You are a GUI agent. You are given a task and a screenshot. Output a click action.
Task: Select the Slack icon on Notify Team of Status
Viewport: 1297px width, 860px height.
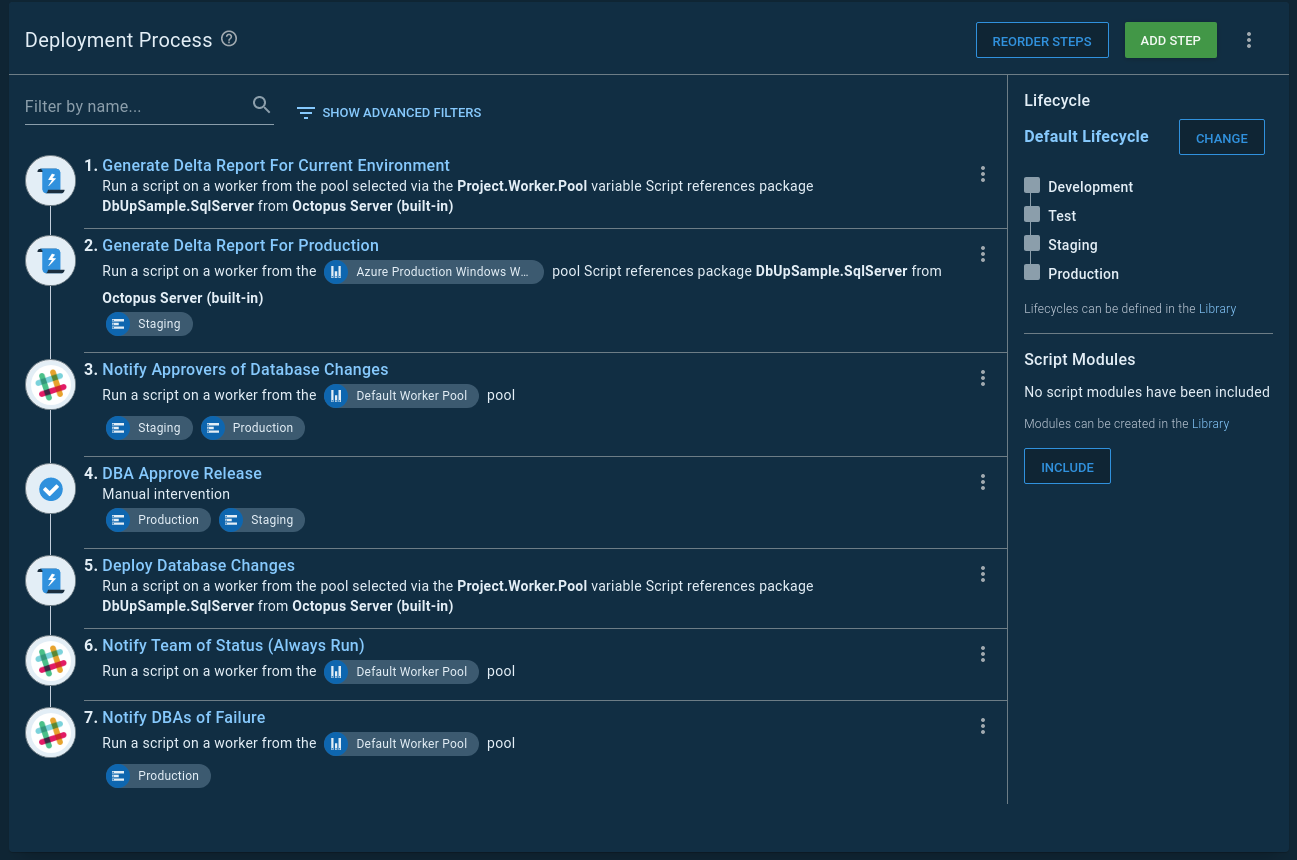[x=50, y=660]
